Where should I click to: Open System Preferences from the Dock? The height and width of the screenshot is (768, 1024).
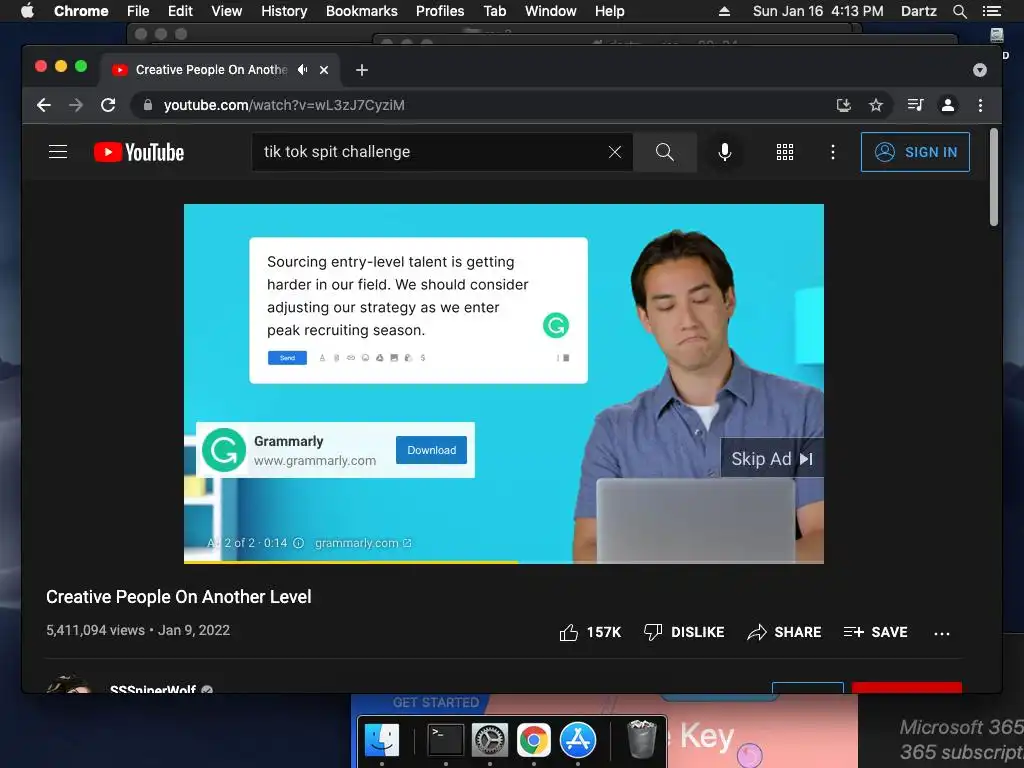coord(490,740)
